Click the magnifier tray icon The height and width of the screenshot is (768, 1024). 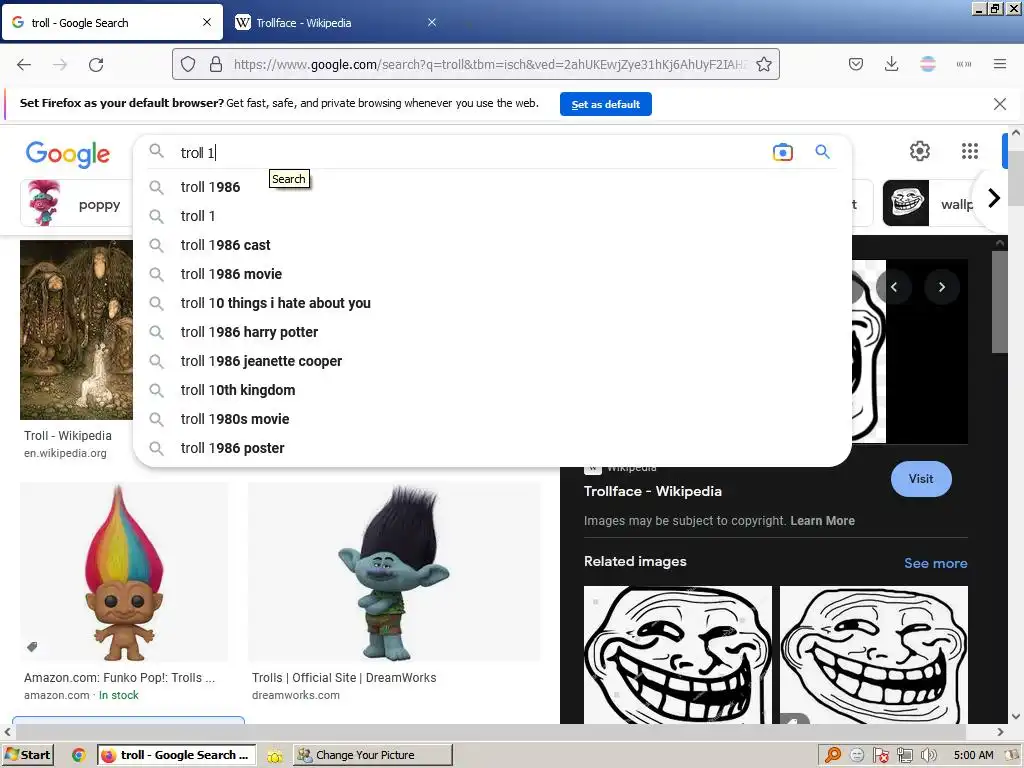[833, 756]
